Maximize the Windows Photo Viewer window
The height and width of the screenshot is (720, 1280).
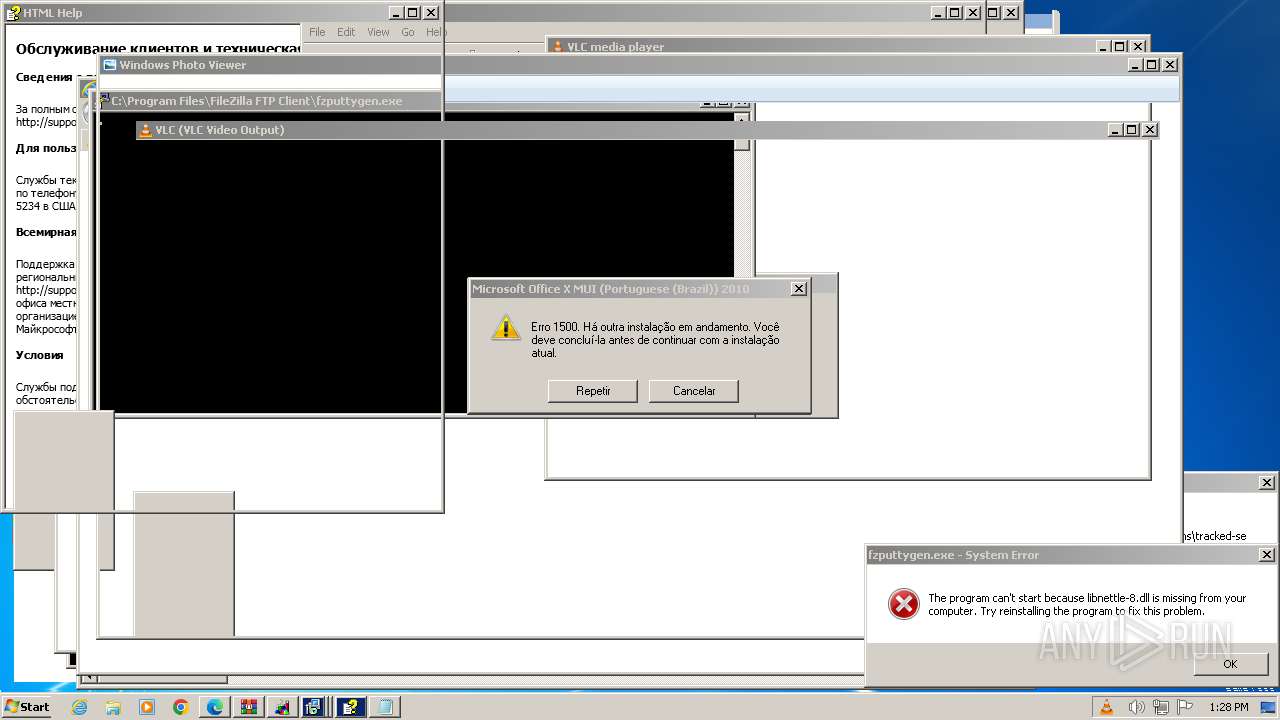coord(1152,65)
